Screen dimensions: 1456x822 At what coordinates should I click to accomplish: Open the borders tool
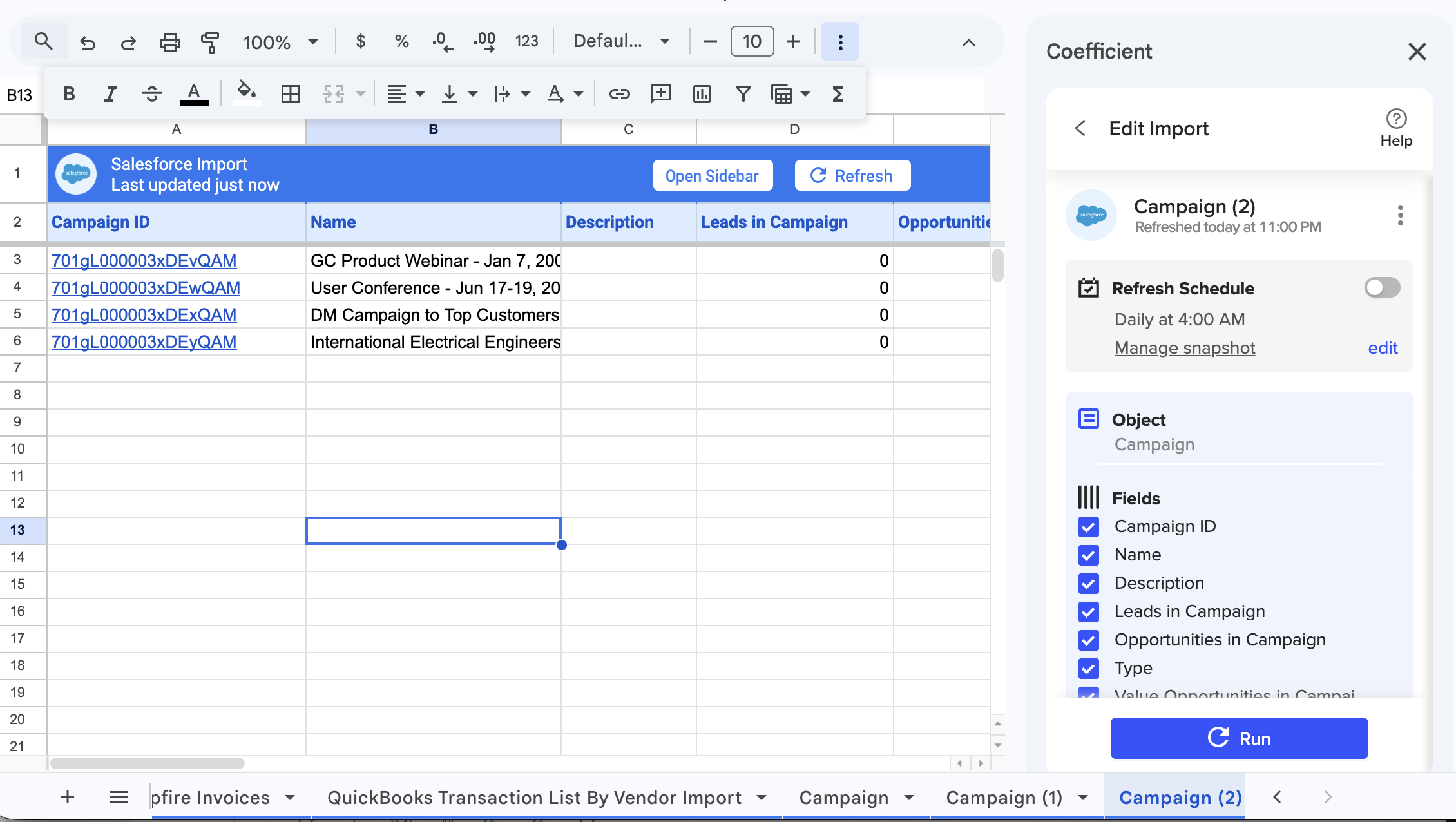pos(291,94)
